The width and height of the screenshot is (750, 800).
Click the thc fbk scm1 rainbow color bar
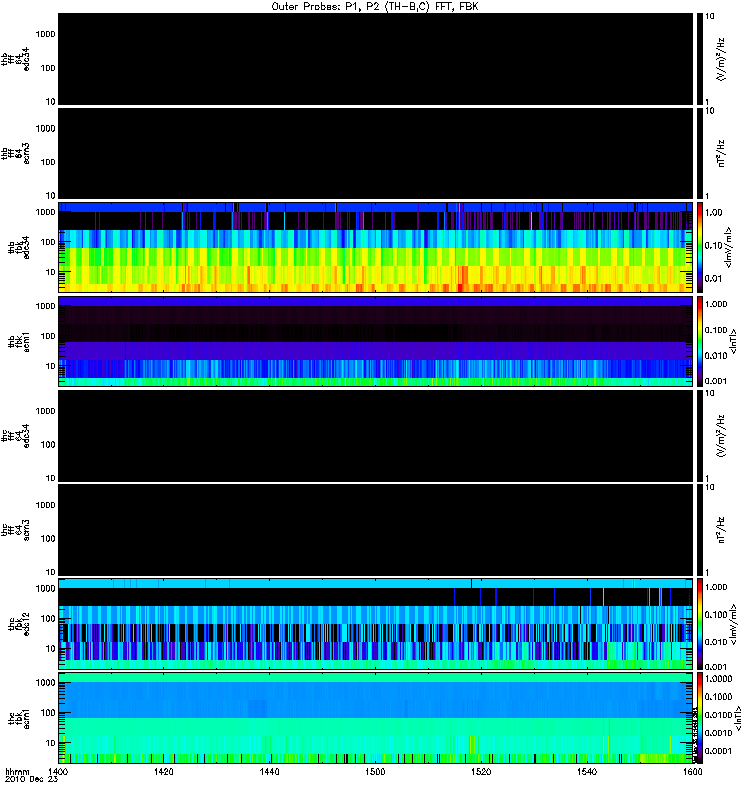point(700,719)
